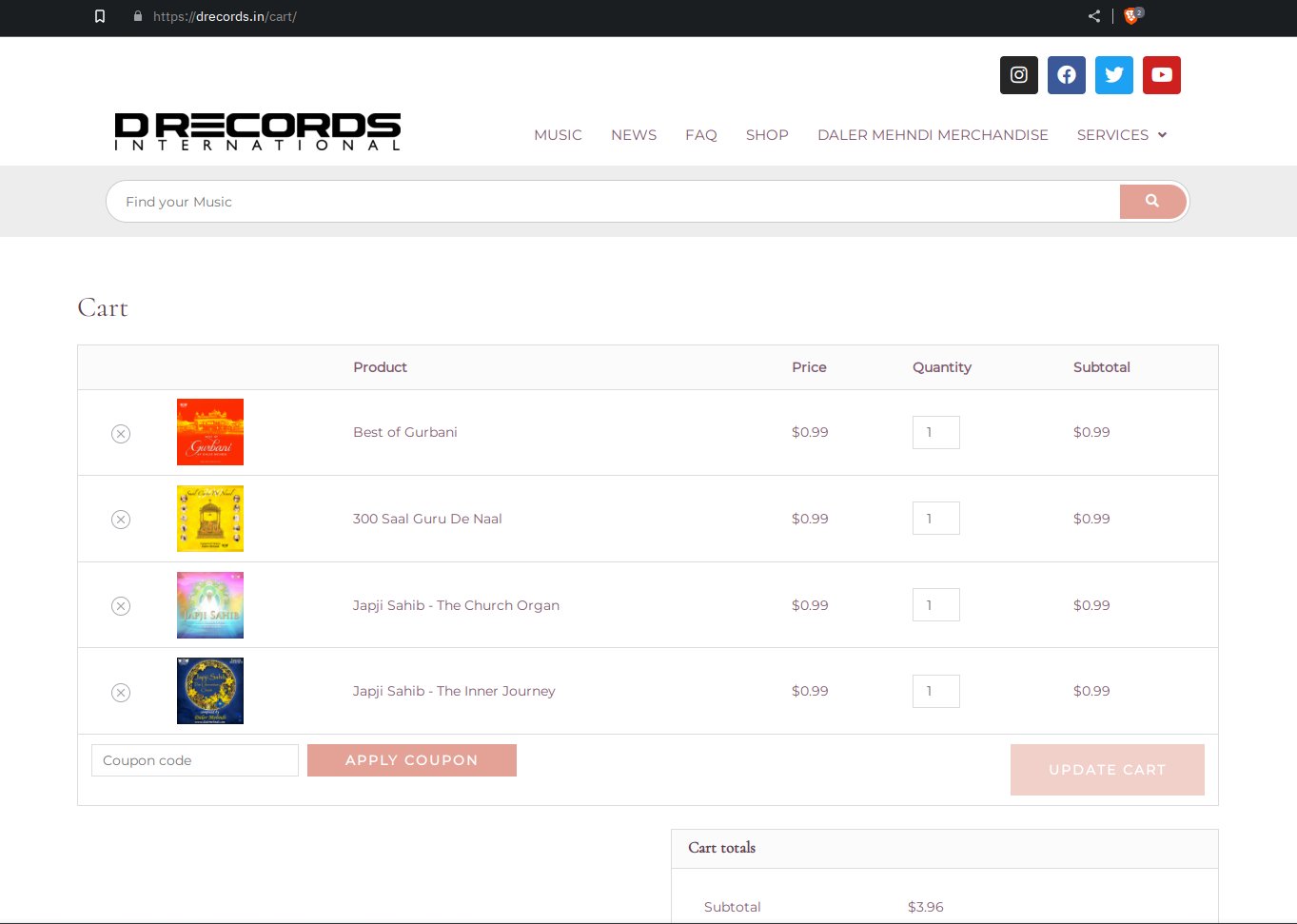Open the Twitter social icon
The image size is (1297, 924).
[x=1113, y=75]
